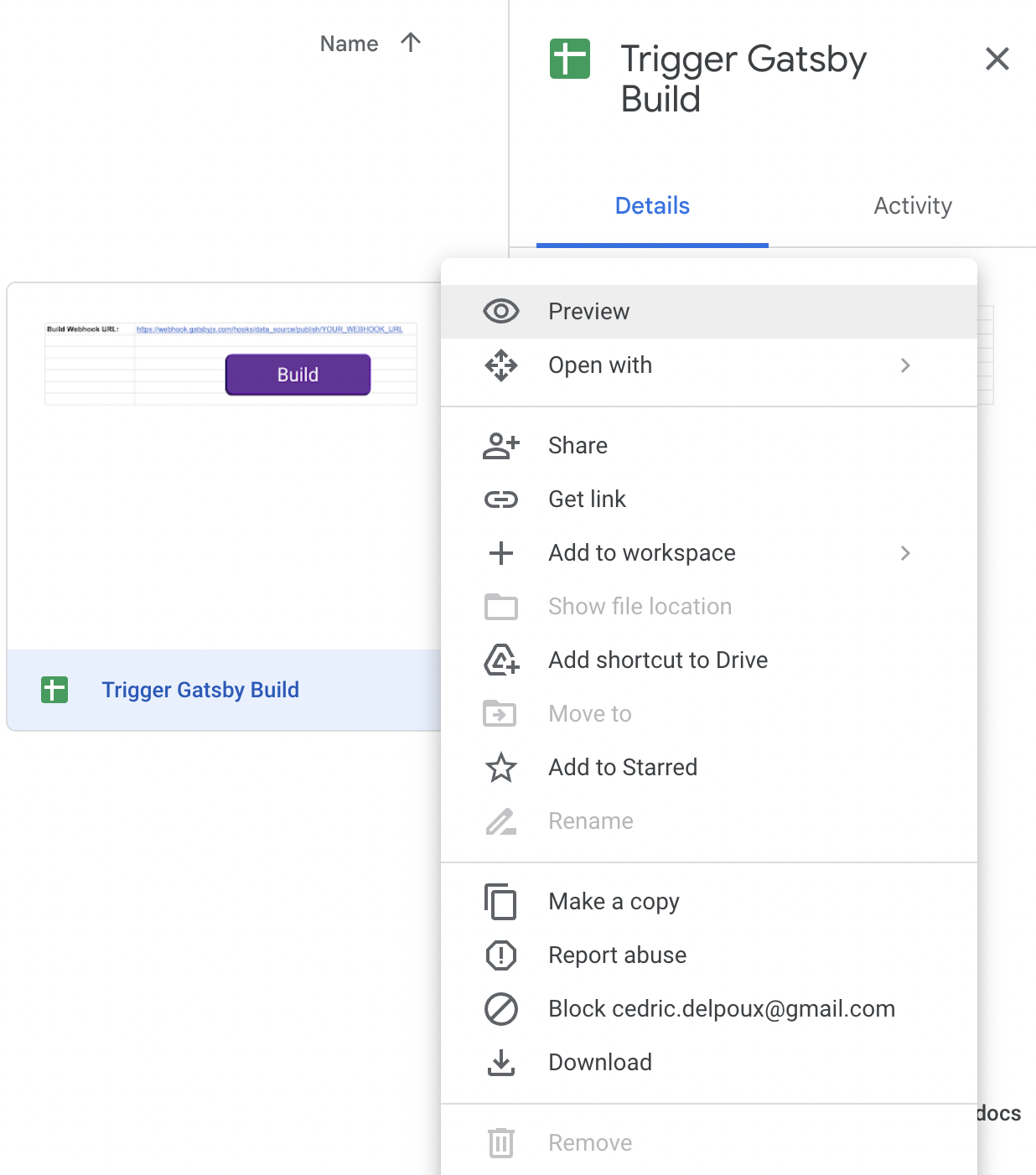Select Add shortcut to Drive entry
Image resolution: width=1036 pixels, height=1175 pixels.
coord(709,660)
